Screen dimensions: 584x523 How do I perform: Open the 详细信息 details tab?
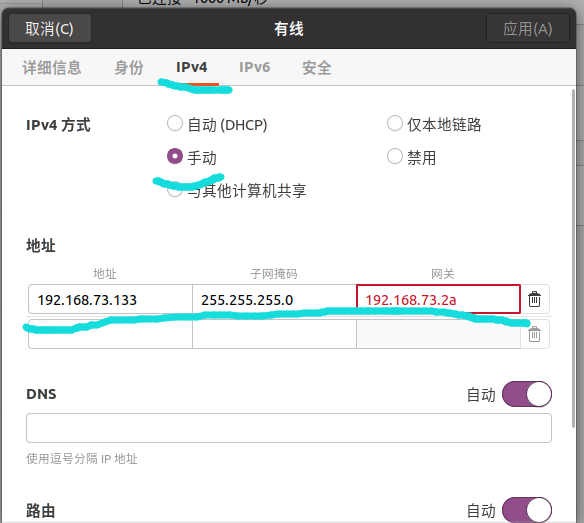(x=52, y=68)
